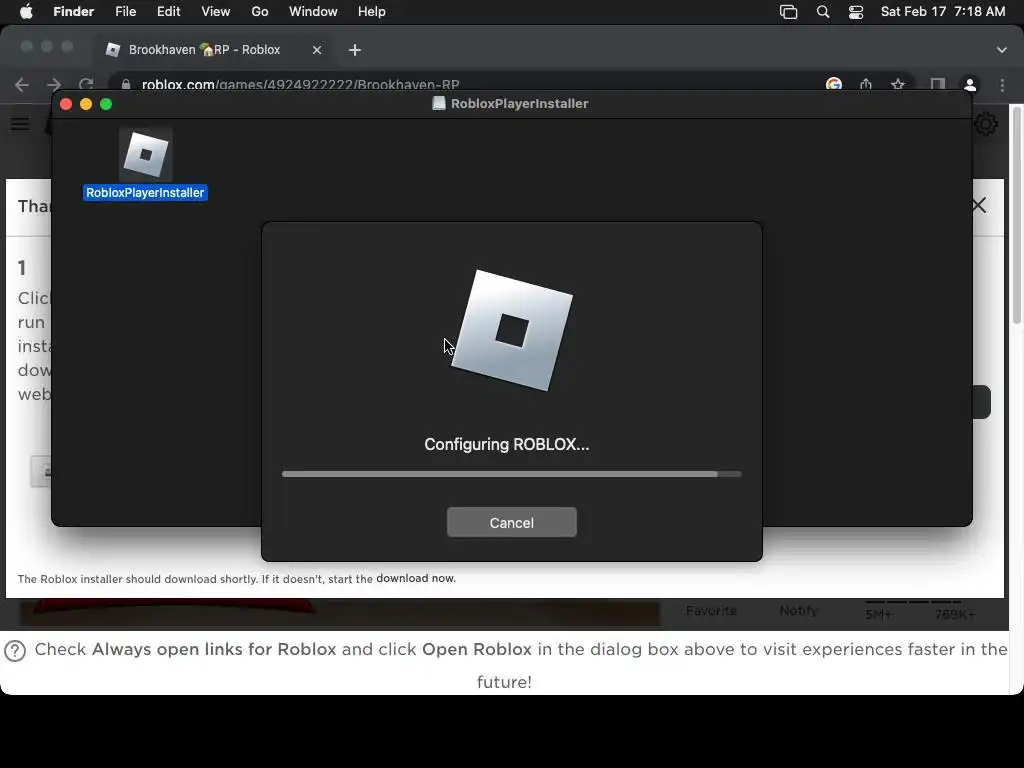Click the date and time in menu bar
Screen dimensions: 1024x768
943,12
